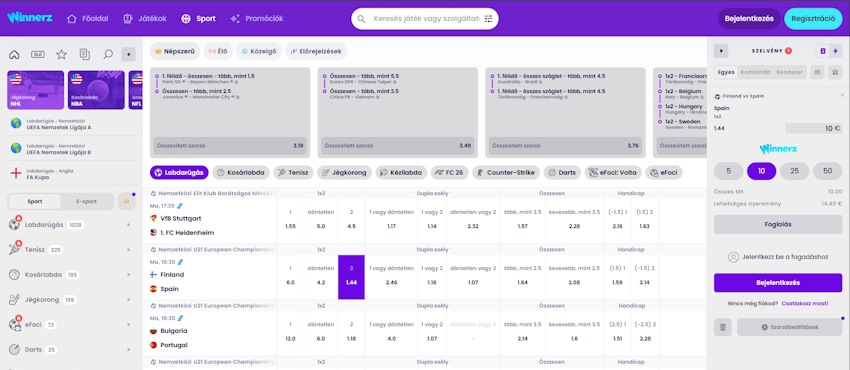This screenshot has width=850, height=370.
Task: Select Bulgaria win odds 12.0
Action: 290,333
